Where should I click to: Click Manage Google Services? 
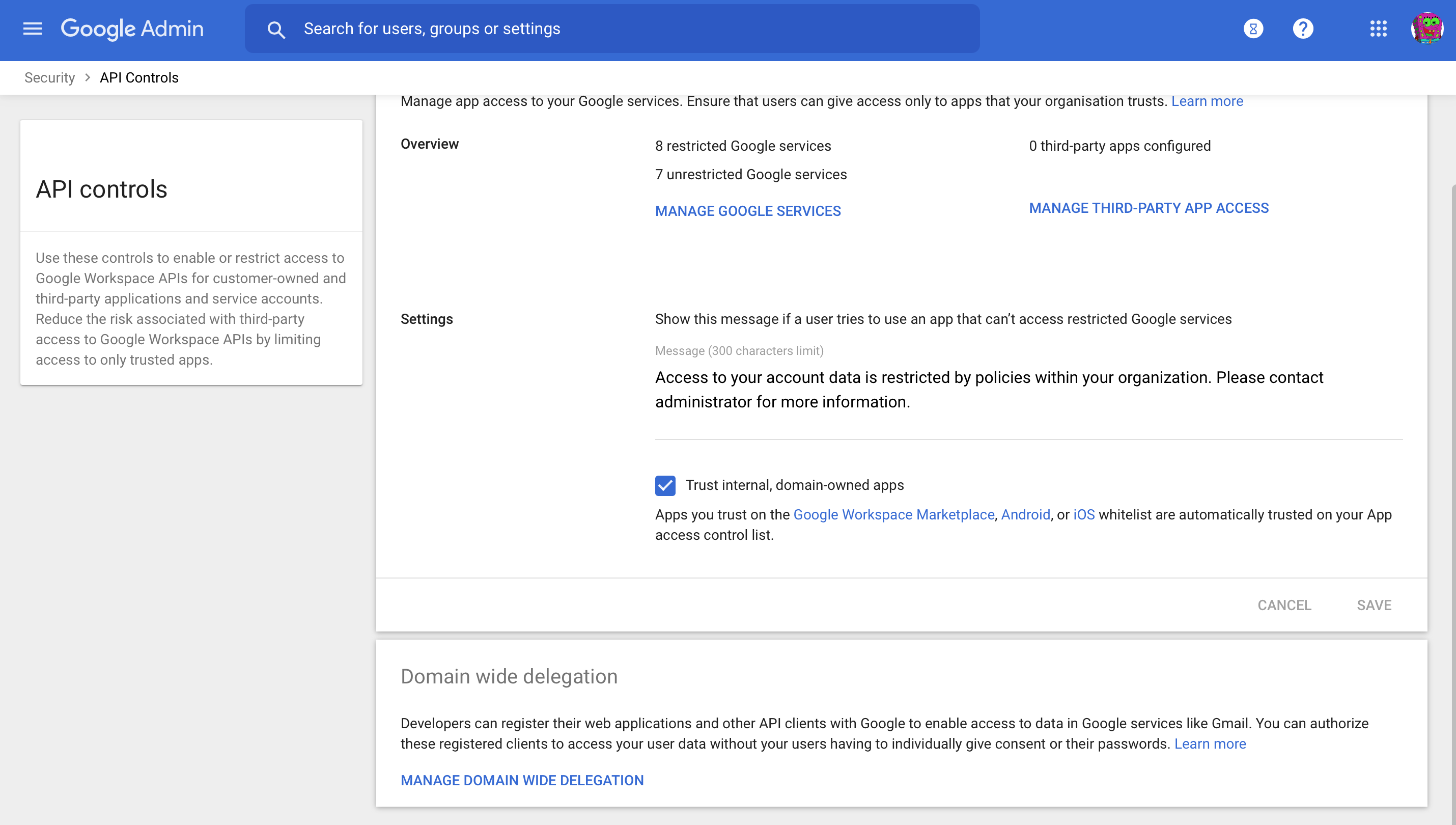click(747, 211)
